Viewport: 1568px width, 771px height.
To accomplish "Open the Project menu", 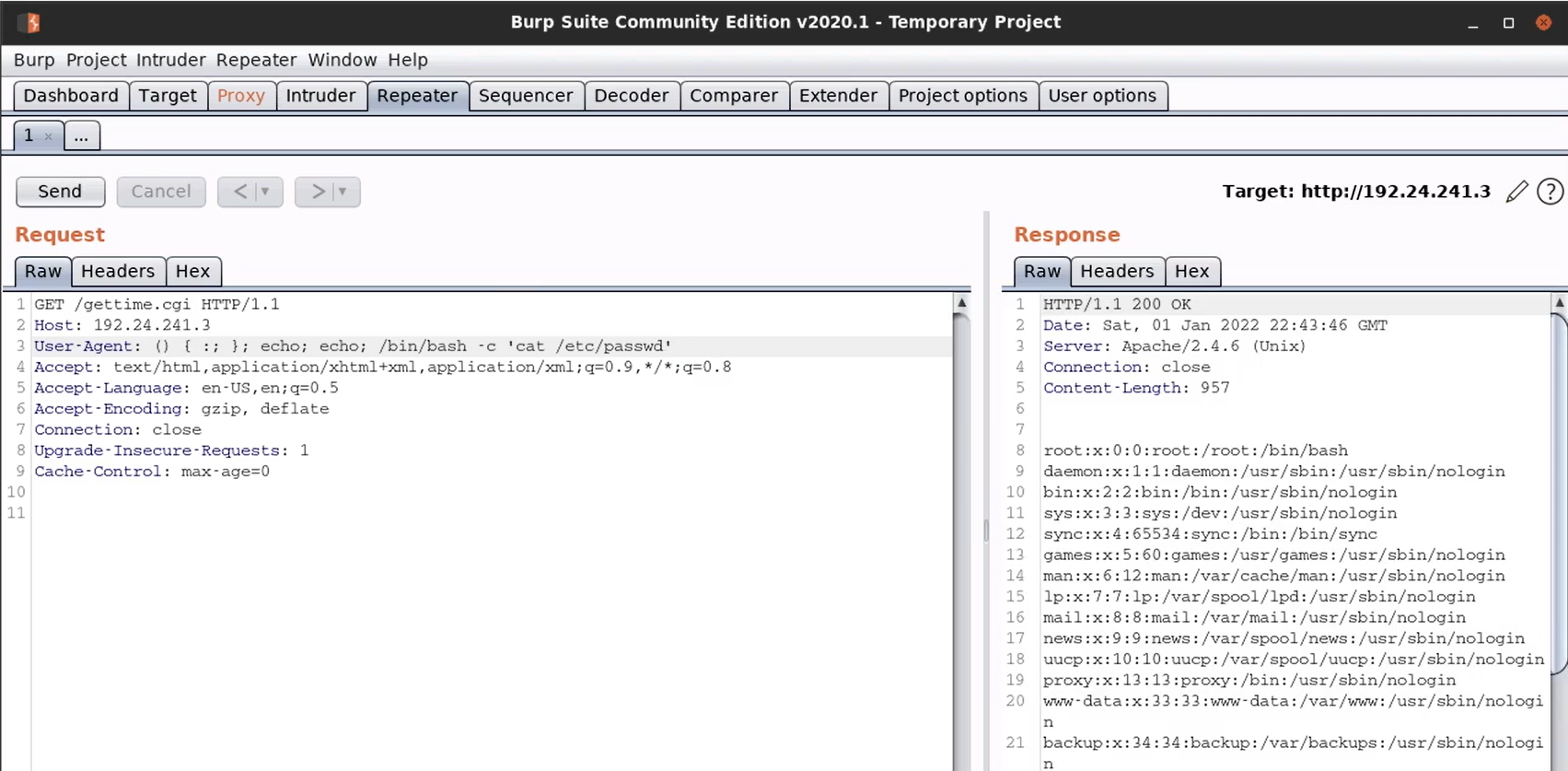I will tap(96, 60).
